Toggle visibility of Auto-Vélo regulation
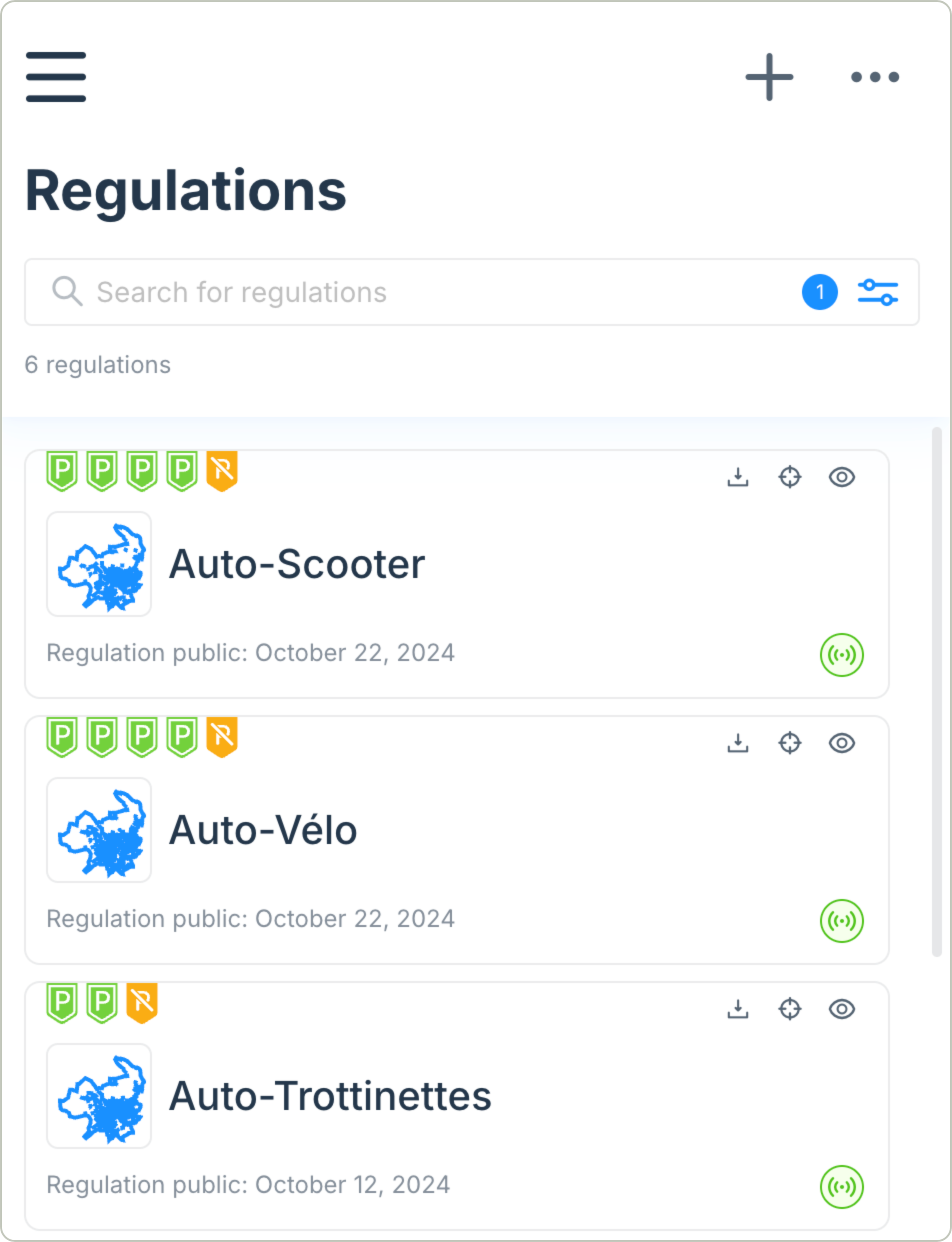This screenshot has width=952, height=1242. (x=842, y=743)
